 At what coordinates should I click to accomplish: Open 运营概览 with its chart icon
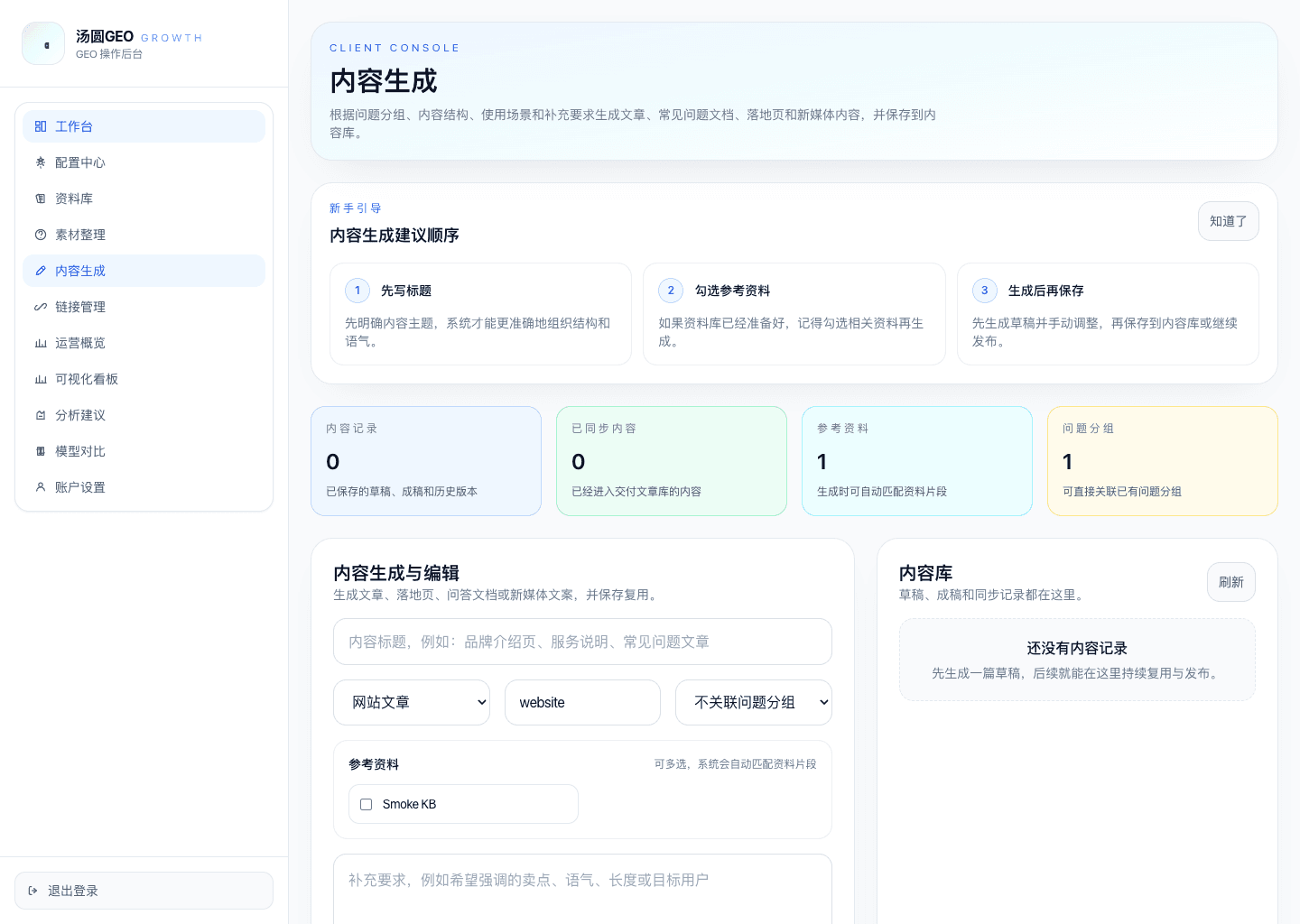click(x=41, y=343)
